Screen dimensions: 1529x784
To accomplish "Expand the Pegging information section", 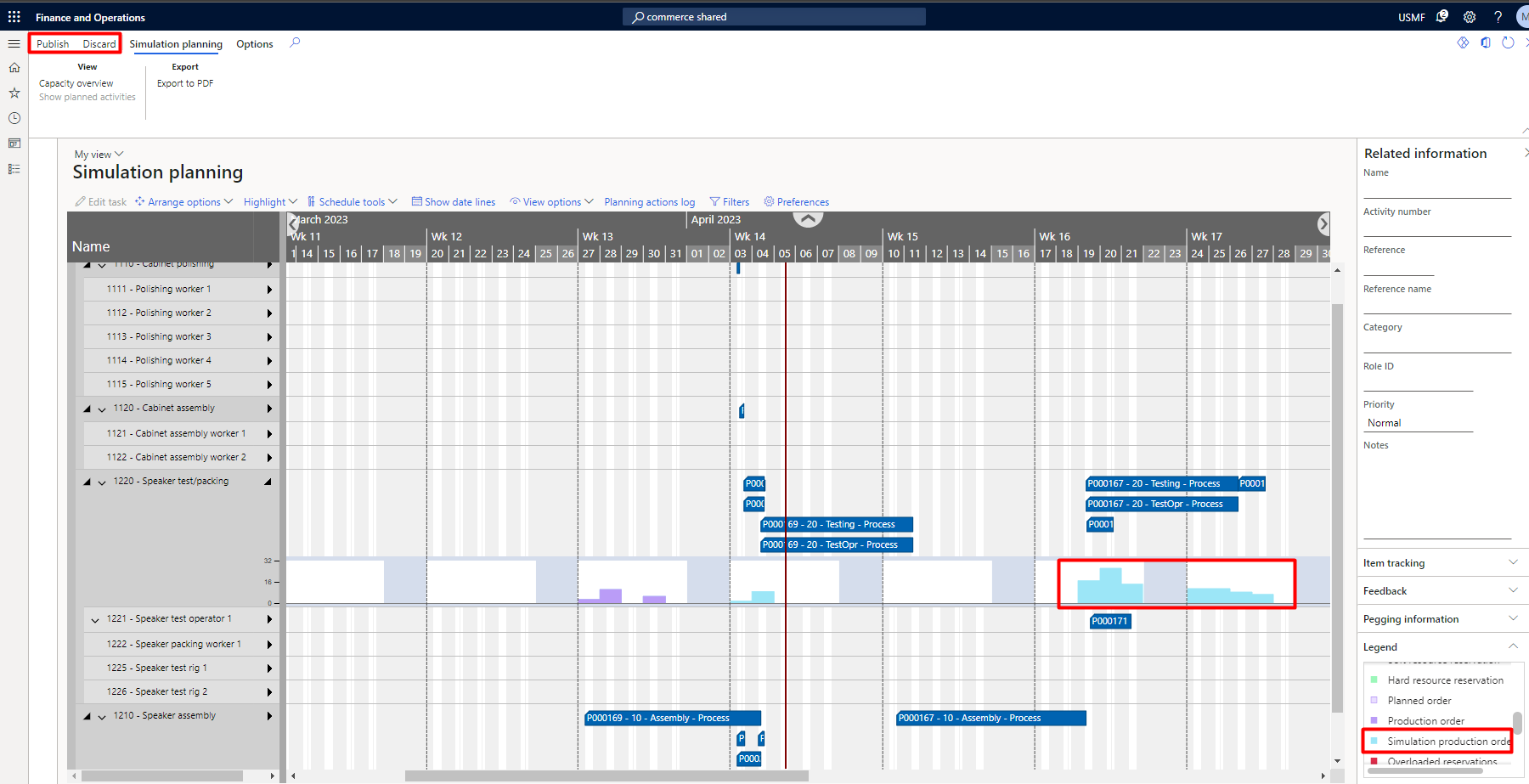I will coord(1442,619).
